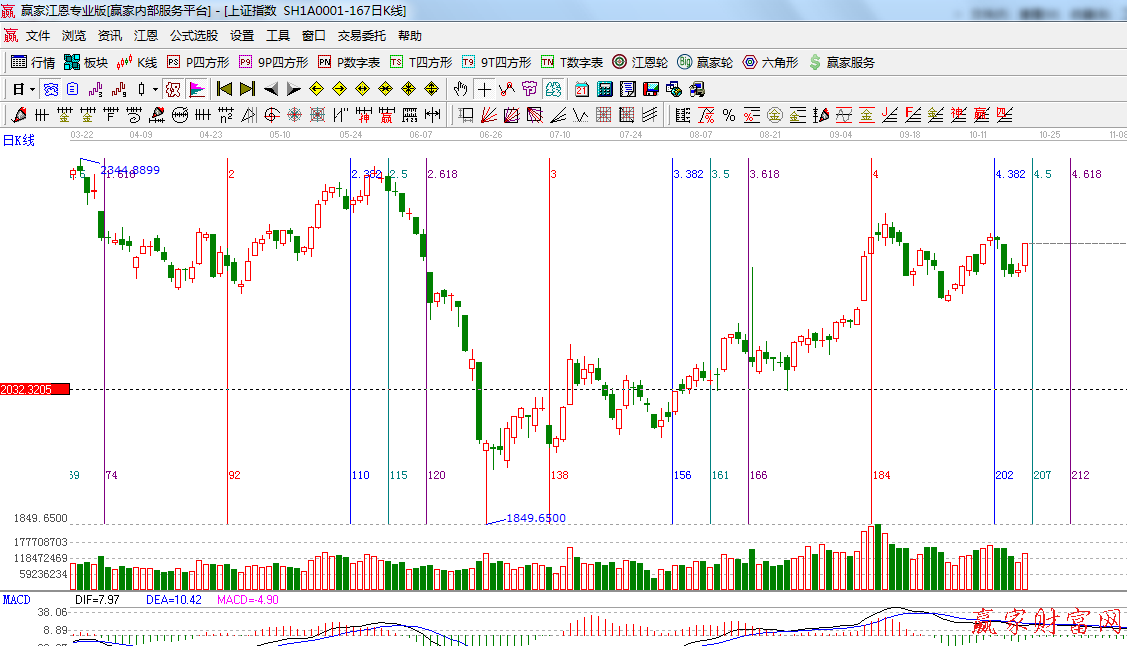Viewport: 1127px width, 646px height.
Task: Open the 交易委托 menu
Action: pyautogui.click(x=361, y=35)
